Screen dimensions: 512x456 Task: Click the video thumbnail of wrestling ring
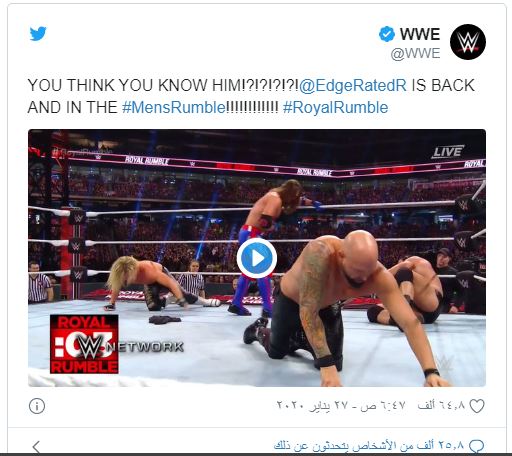(x=257, y=258)
